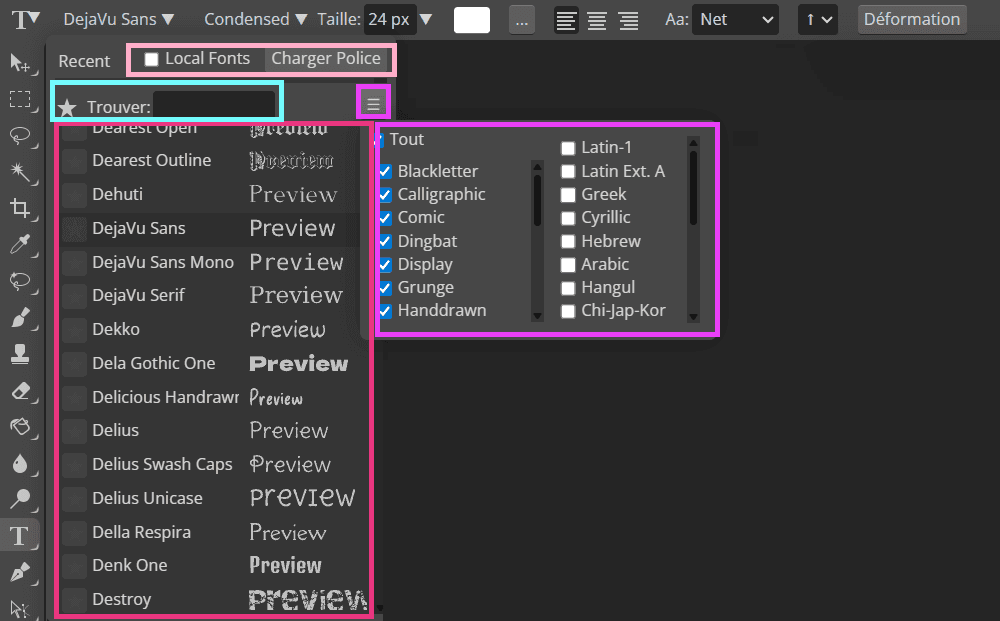Check the Hangul script filter
The image size is (1000, 621).
568,288
